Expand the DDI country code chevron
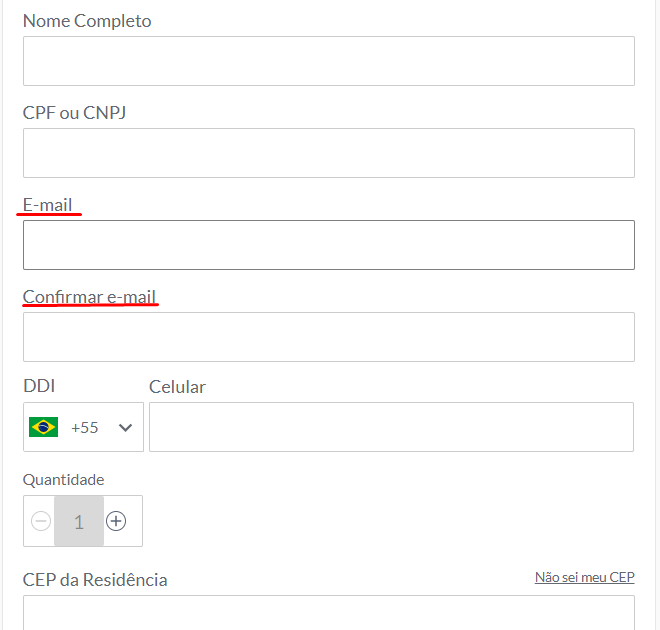 (125, 427)
